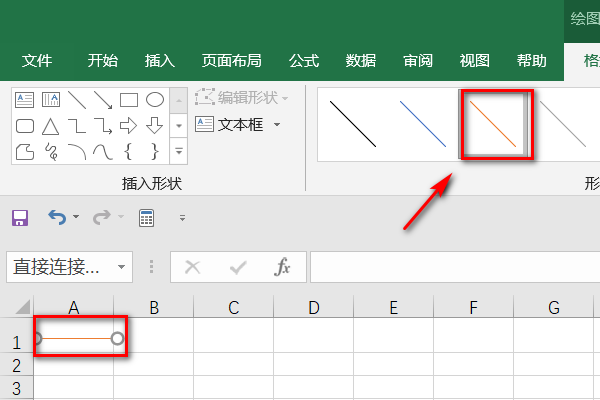Select column D header
Image resolution: width=600 pixels, height=400 pixels.
(314, 307)
